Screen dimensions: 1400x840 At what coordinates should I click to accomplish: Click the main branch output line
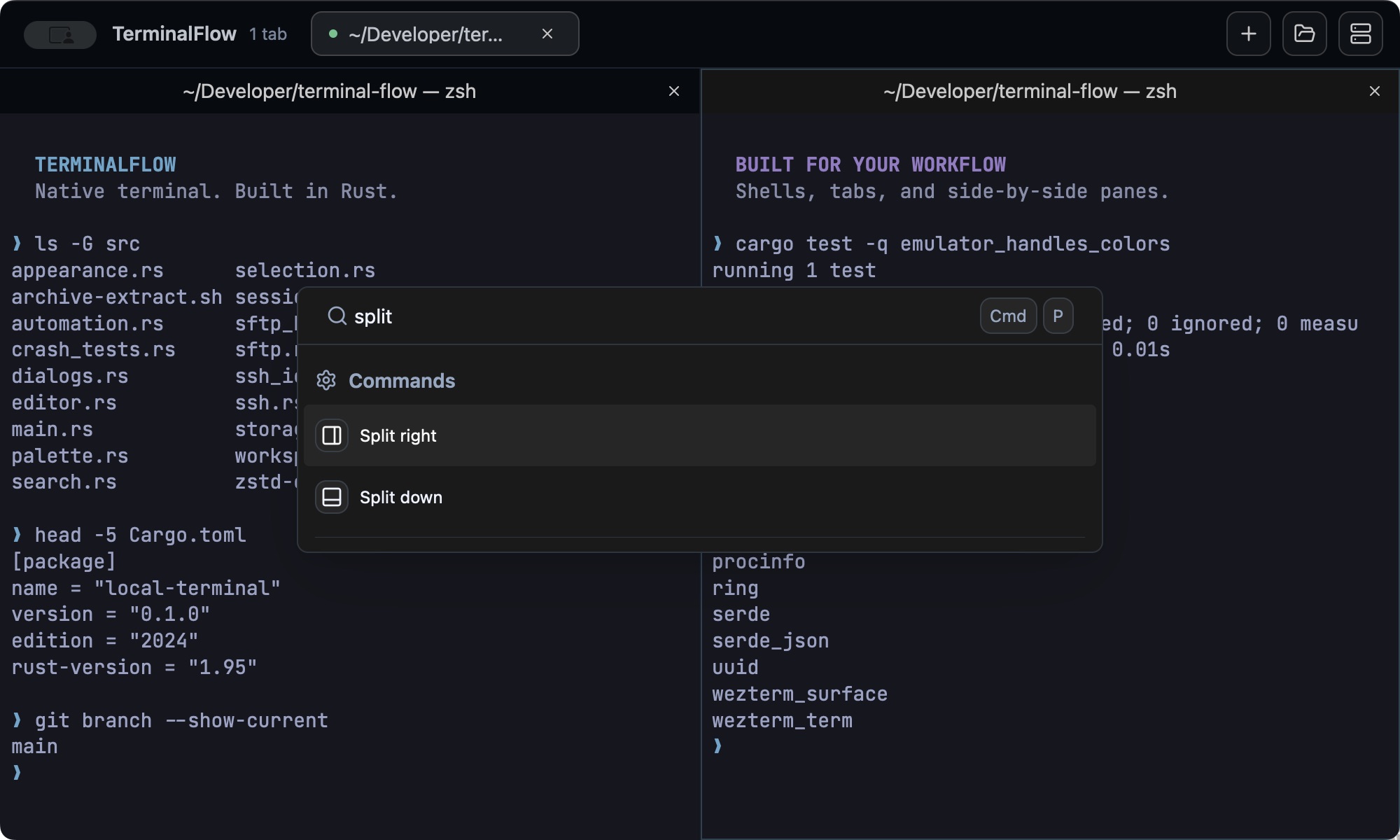coord(35,746)
